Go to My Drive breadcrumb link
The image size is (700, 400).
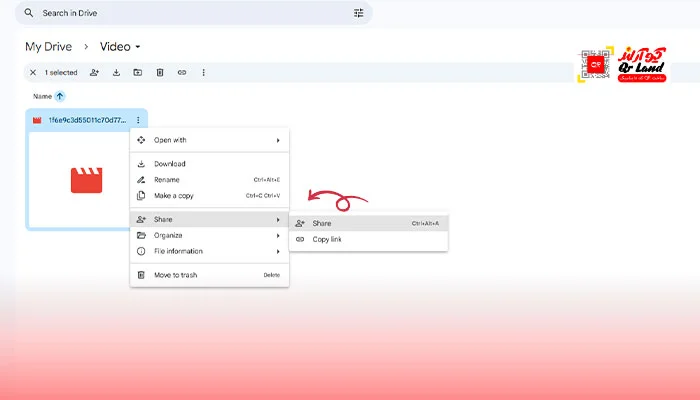pyautogui.click(x=49, y=46)
